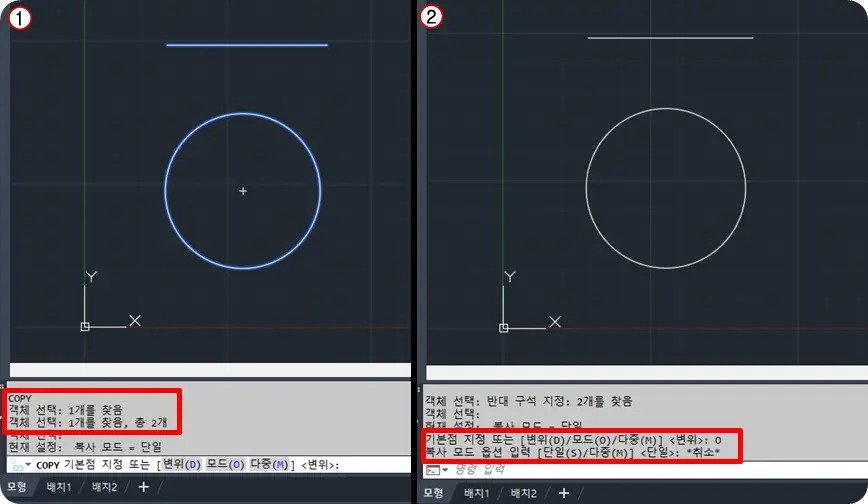Open 배치2 layout tab in right panel
The width and height of the screenshot is (868, 504).
tap(523, 493)
